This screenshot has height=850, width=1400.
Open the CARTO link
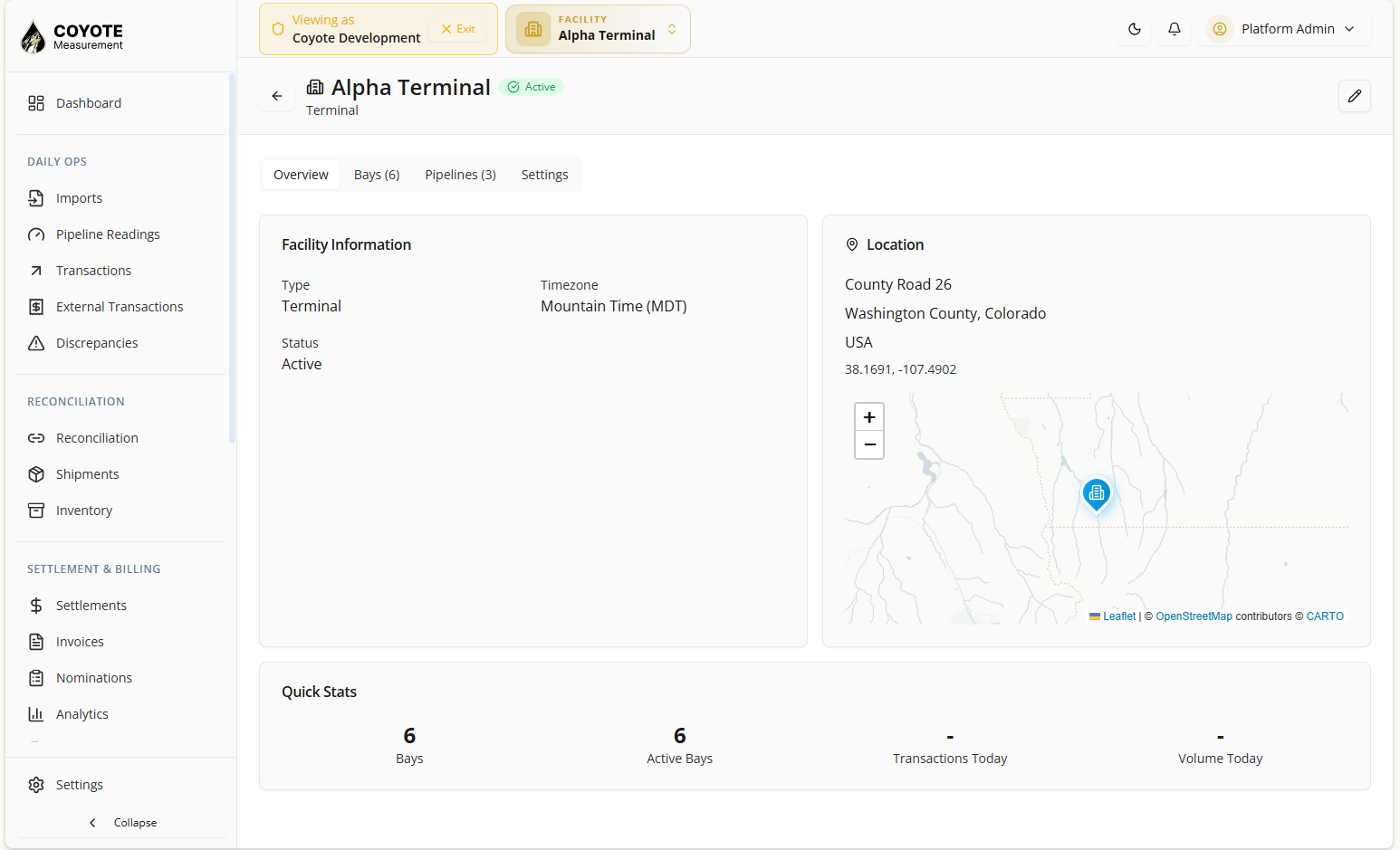[1325, 616]
